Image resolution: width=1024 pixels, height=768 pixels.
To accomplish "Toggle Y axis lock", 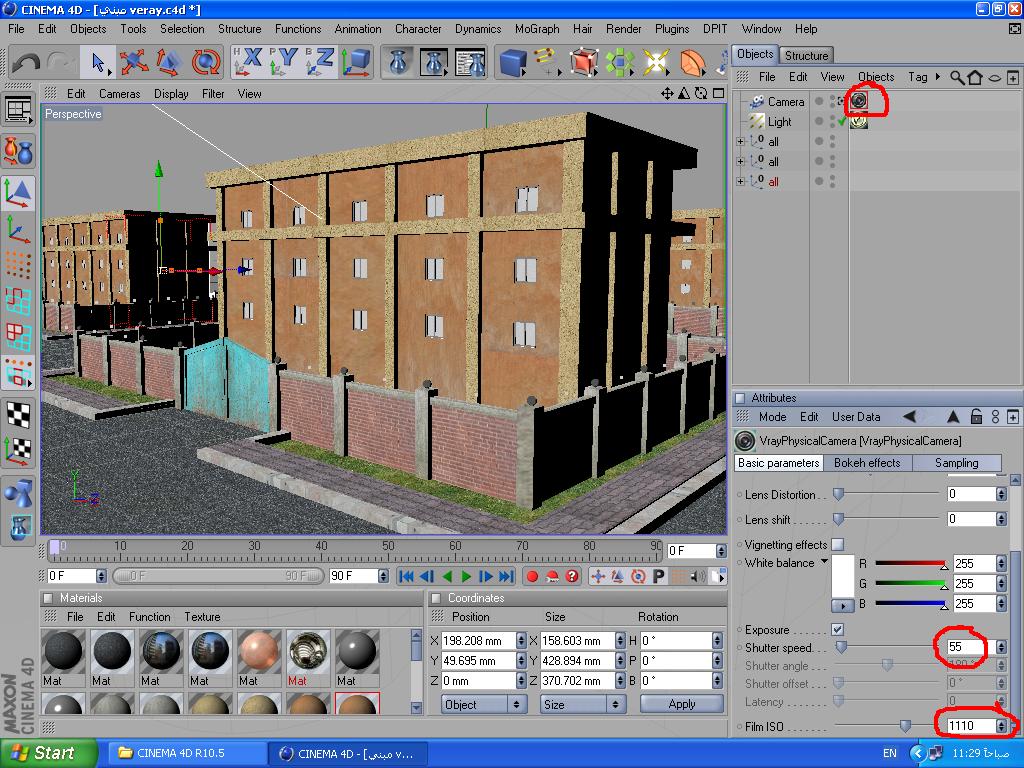I will (x=285, y=63).
